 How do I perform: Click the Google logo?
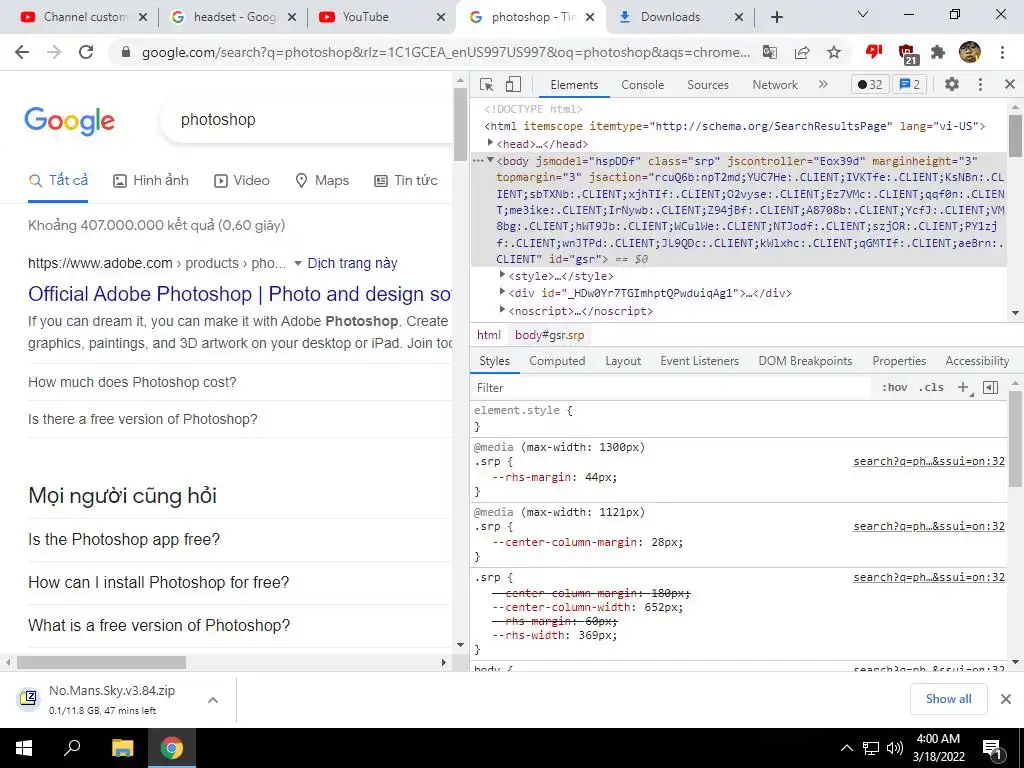coord(69,121)
